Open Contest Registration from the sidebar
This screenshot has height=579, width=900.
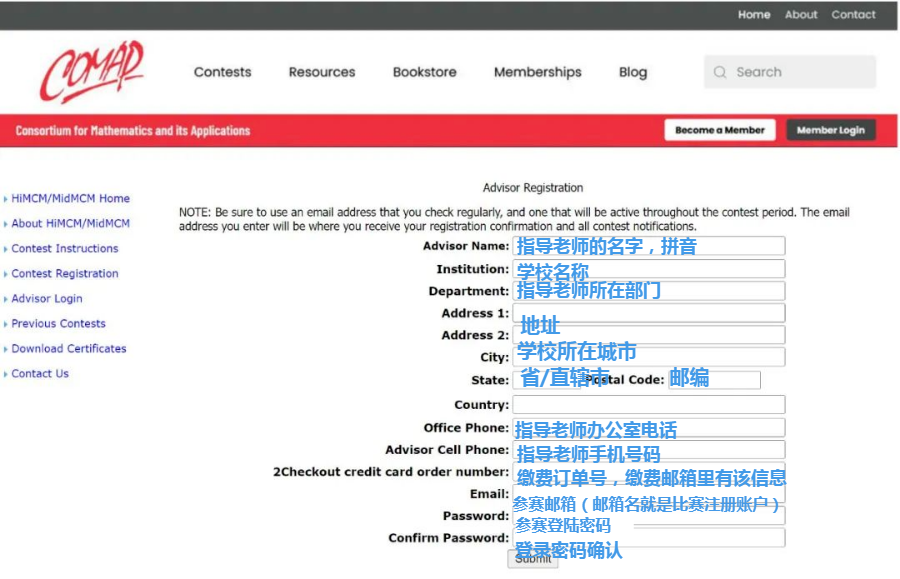[x=63, y=273]
